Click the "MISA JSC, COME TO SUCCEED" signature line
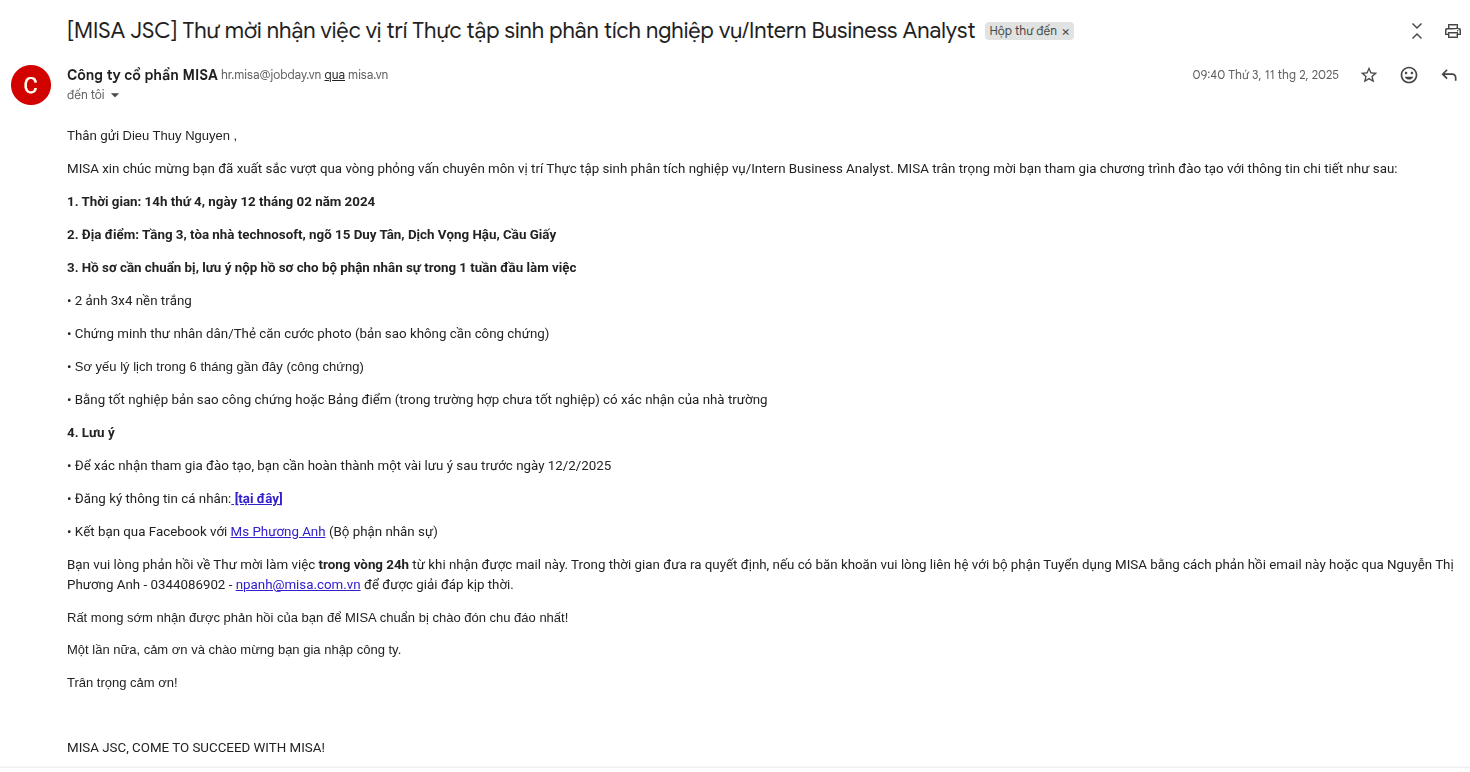The image size is (1470, 772). (196, 747)
